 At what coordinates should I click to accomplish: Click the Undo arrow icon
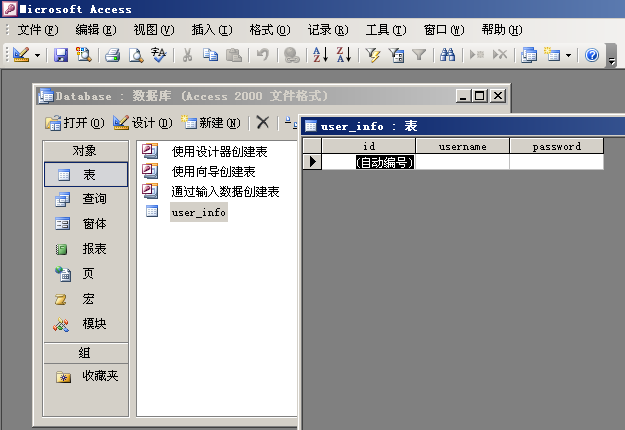263,55
